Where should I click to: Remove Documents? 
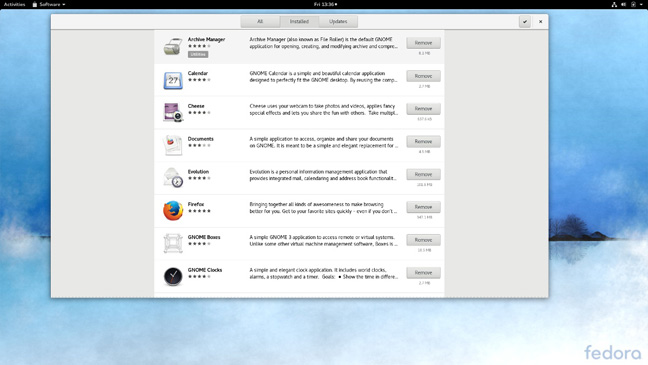point(423,141)
